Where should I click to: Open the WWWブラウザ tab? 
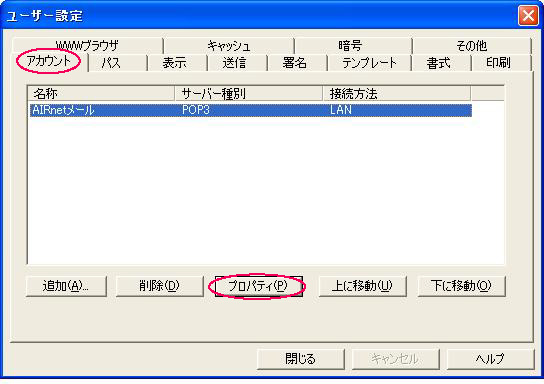click(87, 45)
